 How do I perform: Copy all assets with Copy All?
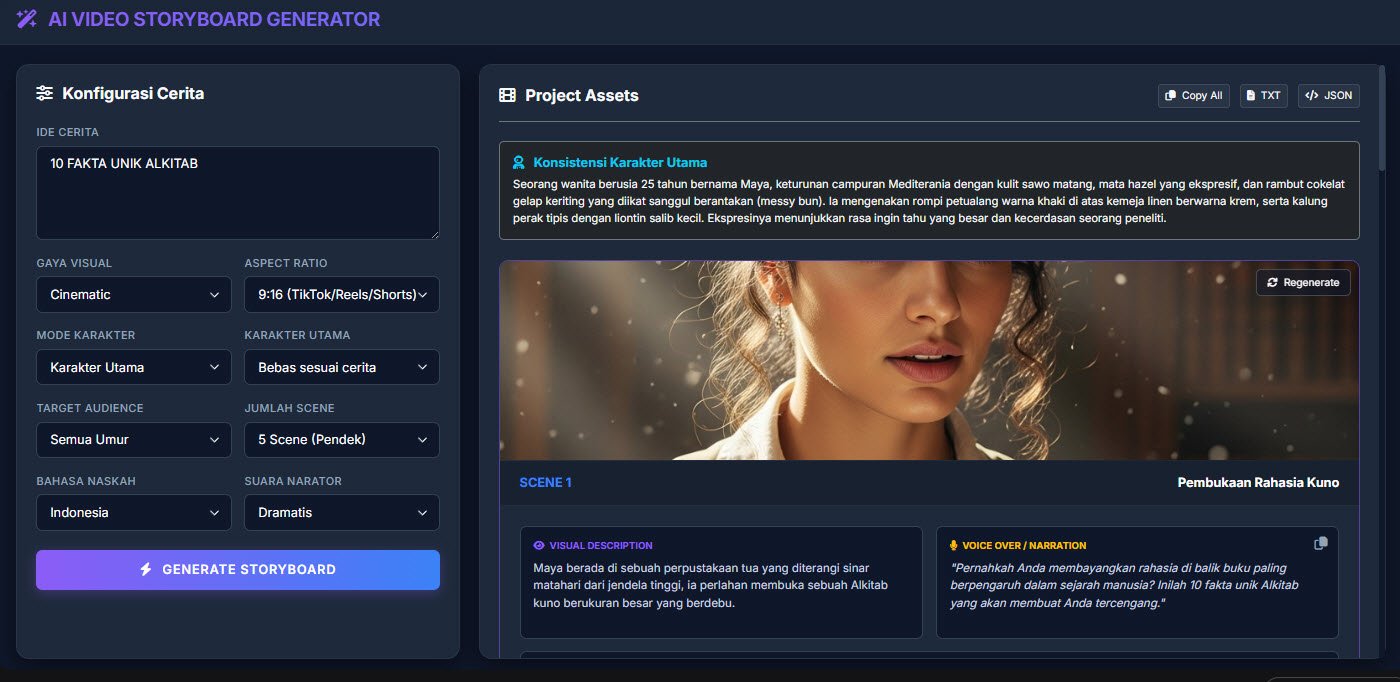(x=1194, y=96)
